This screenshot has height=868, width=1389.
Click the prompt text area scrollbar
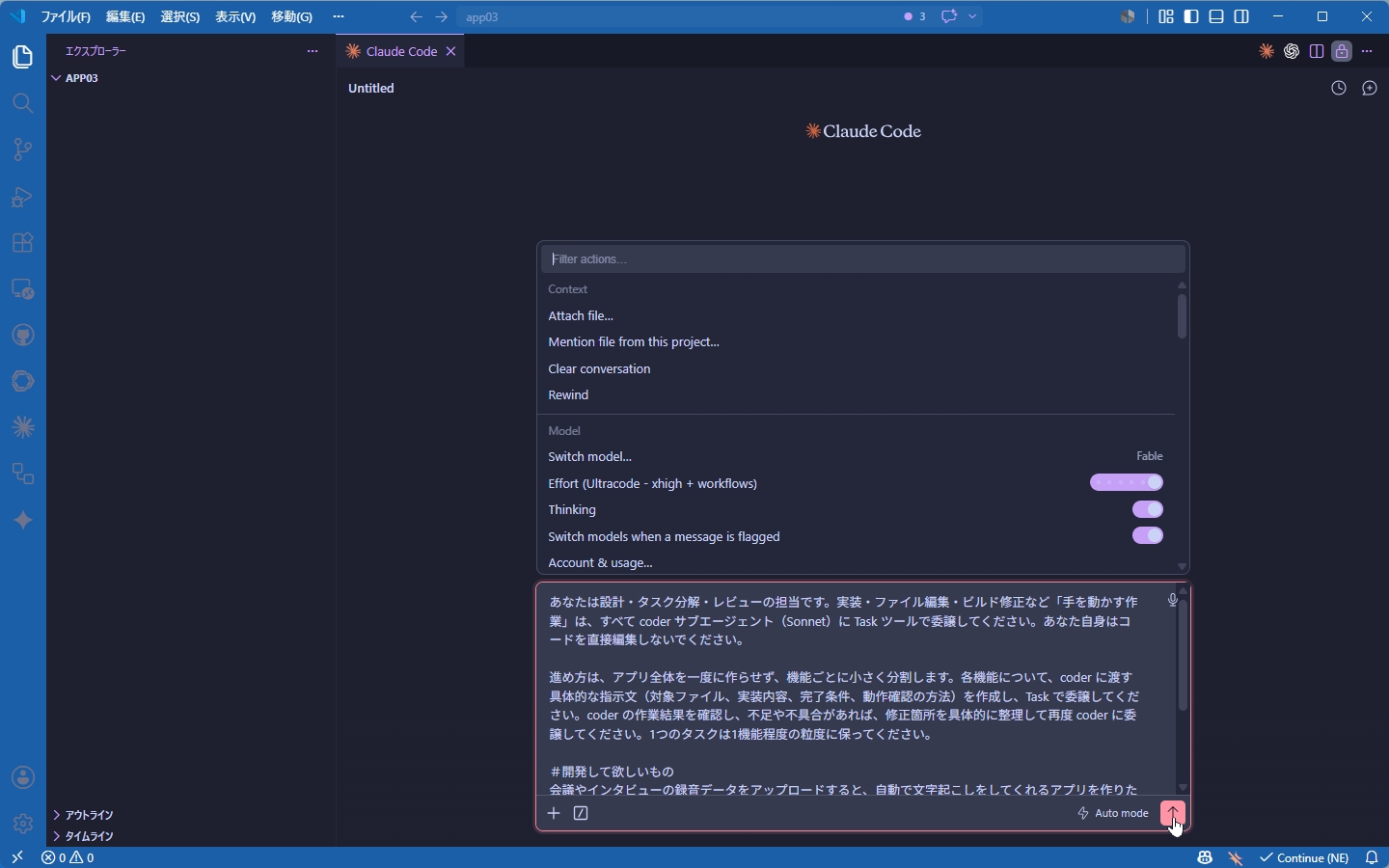pos(1183,656)
